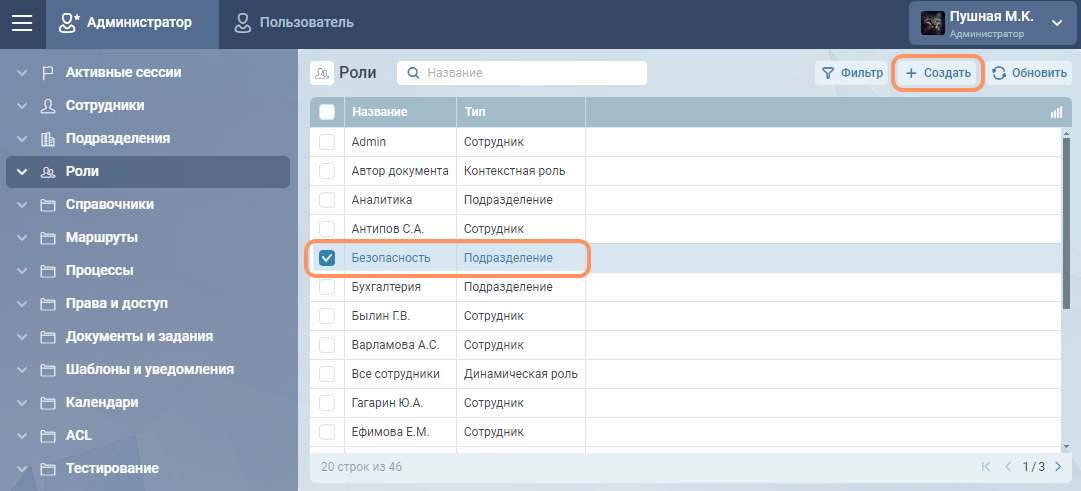Image resolution: width=1081 pixels, height=491 pixels.
Task: Click the Обновить refresh button
Action: click(1030, 73)
